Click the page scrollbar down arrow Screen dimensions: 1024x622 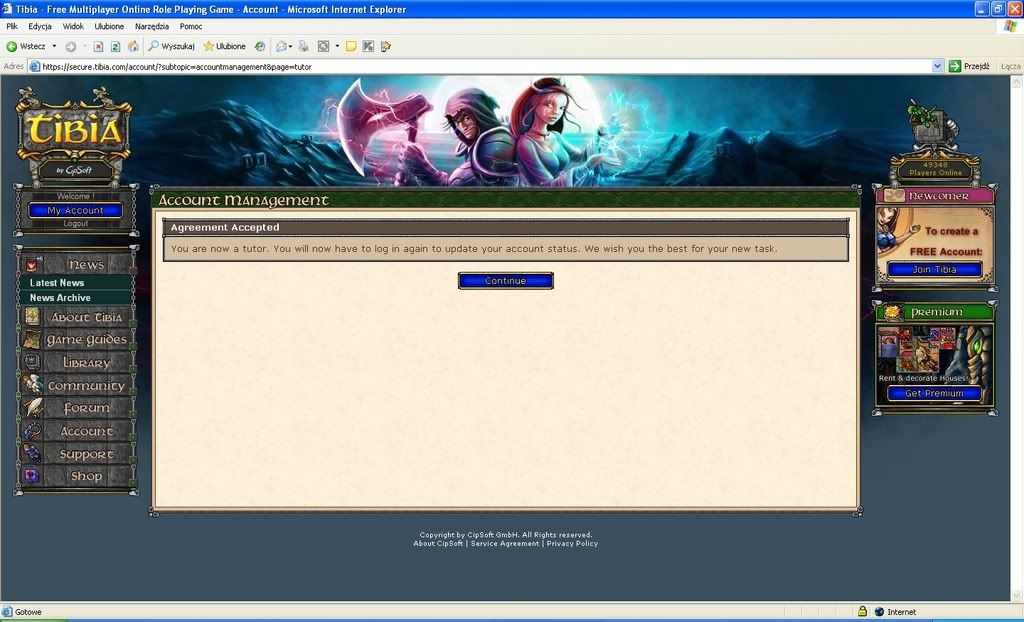[1016, 595]
